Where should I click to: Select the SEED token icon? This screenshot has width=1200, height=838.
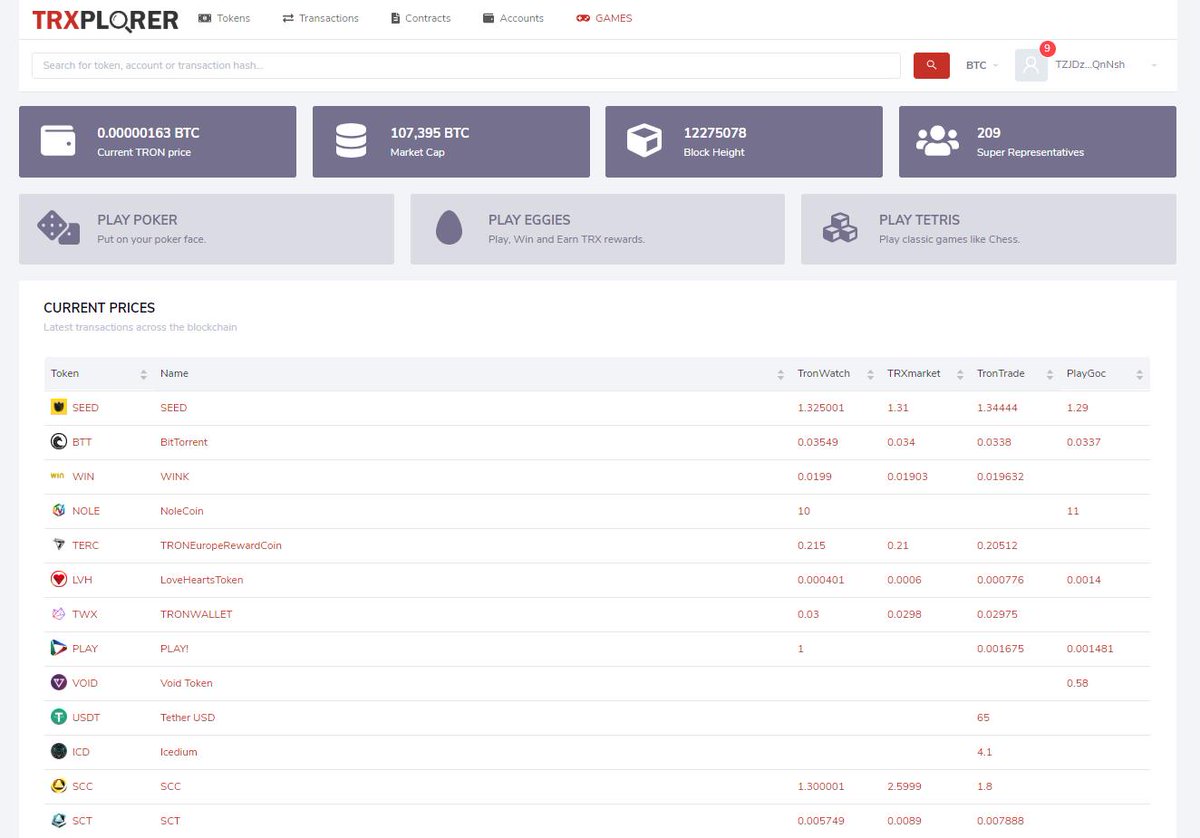click(58, 407)
